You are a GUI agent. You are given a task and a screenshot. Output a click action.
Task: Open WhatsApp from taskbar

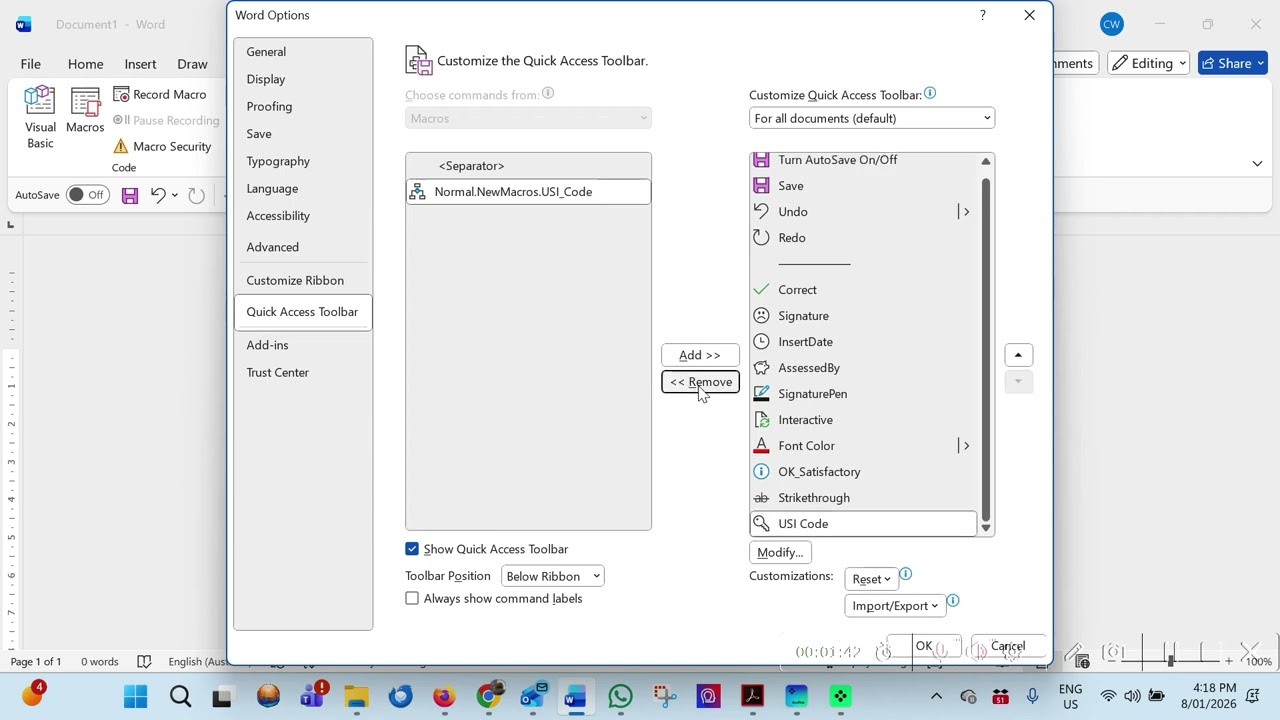coord(620,696)
